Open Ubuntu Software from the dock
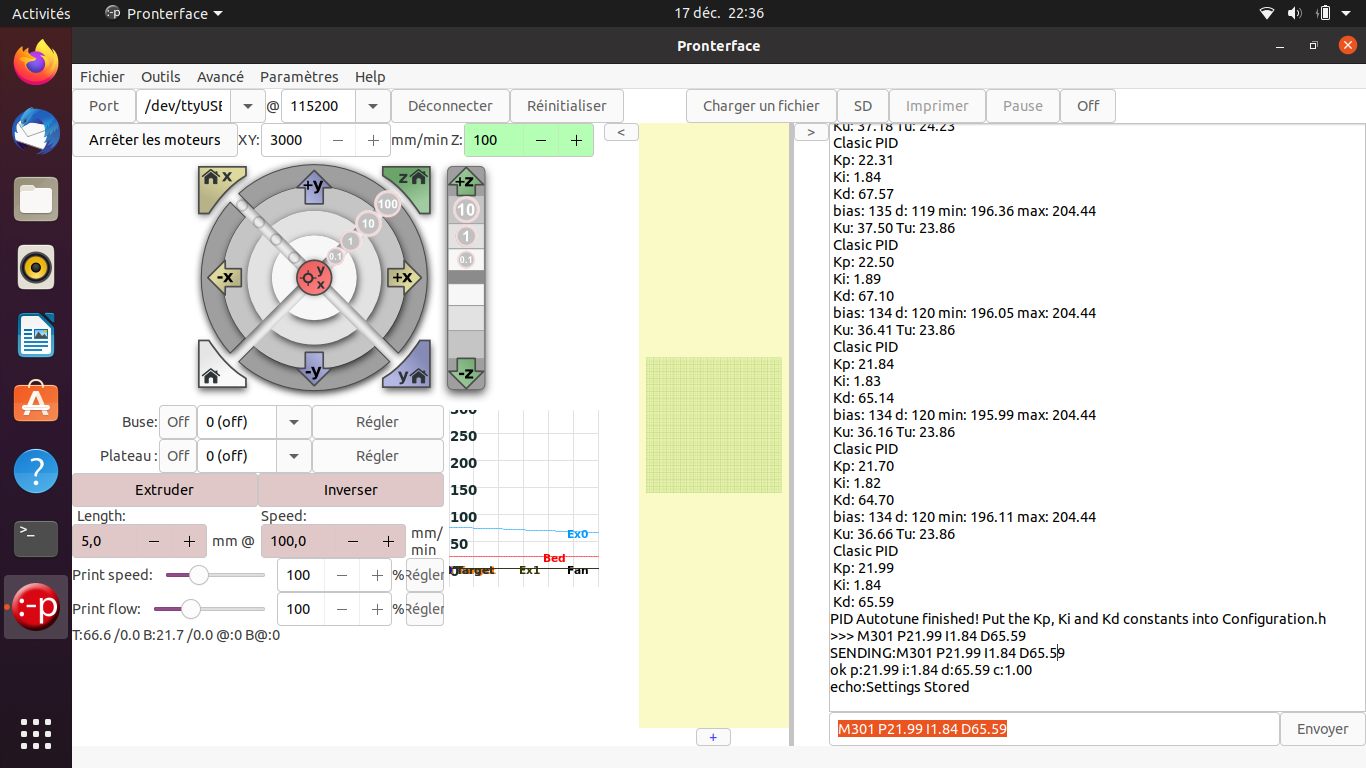1366x768 pixels. click(36, 403)
